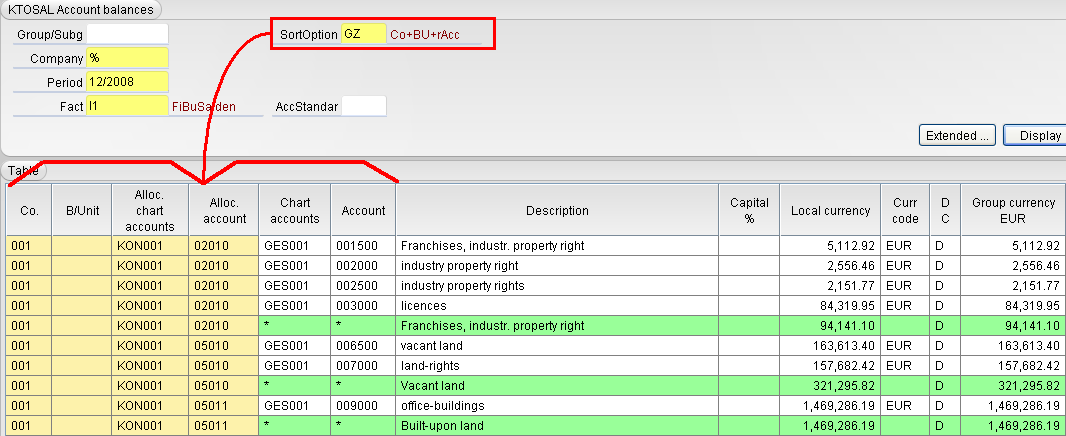Screen dimensions: 1066x436
Task: Click the Display button
Action: click(x=1035, y=135)
